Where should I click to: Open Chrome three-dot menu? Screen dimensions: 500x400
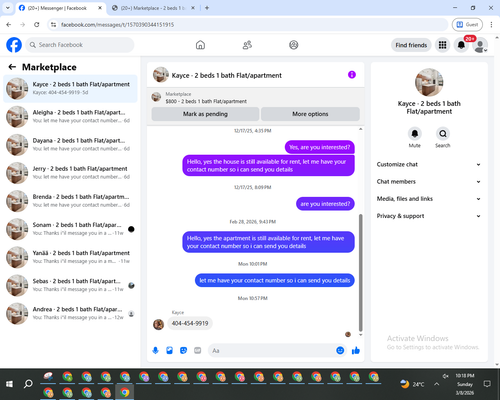[x=491, y=24]
